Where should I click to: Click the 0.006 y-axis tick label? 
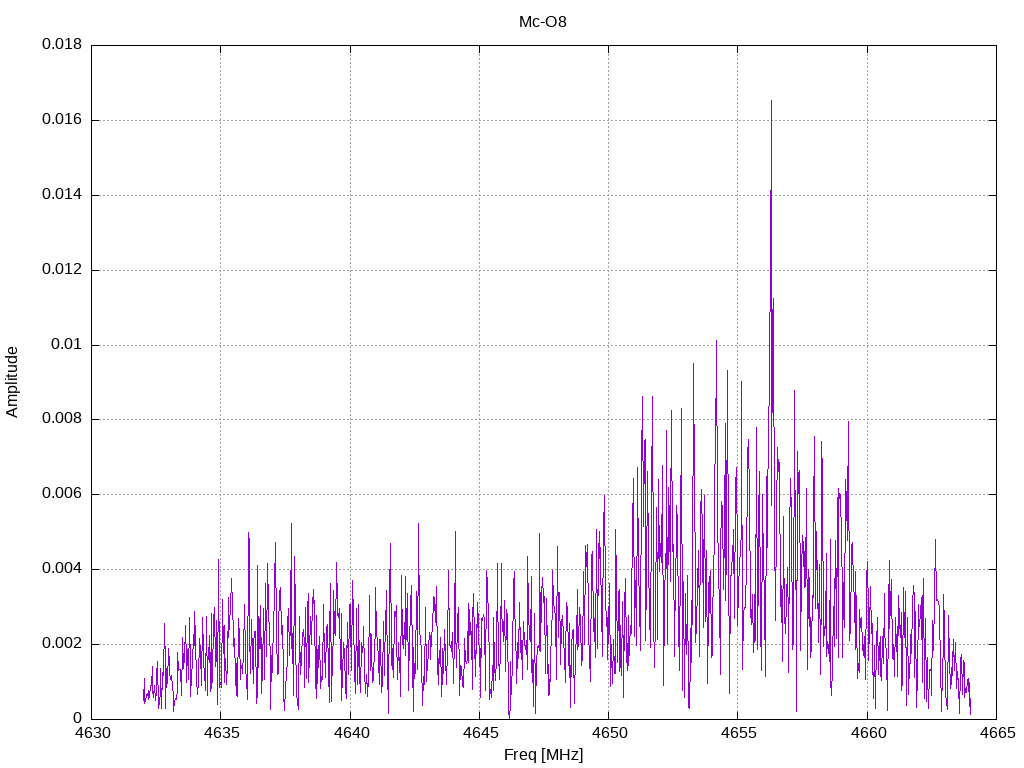[61, 494]
